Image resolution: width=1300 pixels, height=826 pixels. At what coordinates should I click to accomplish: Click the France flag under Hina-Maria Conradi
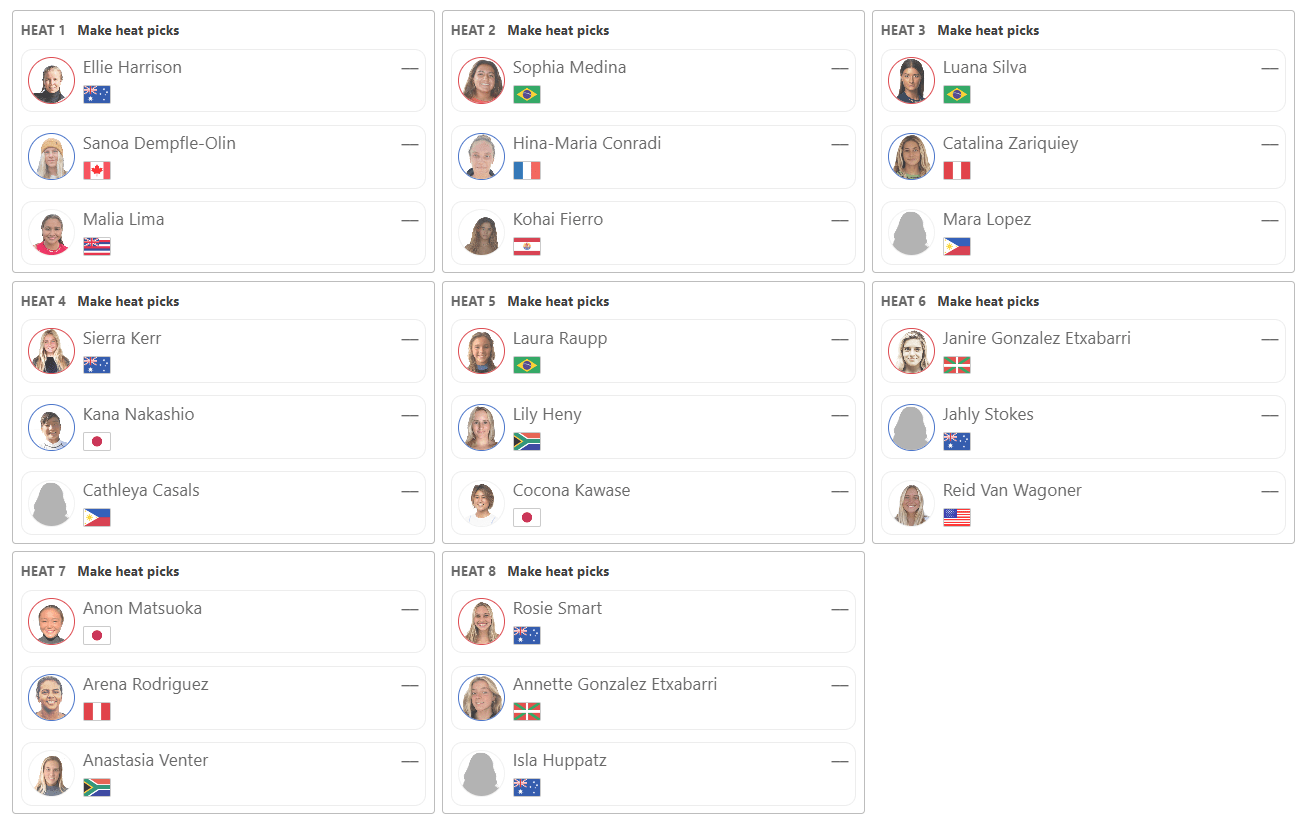(527, 170)
